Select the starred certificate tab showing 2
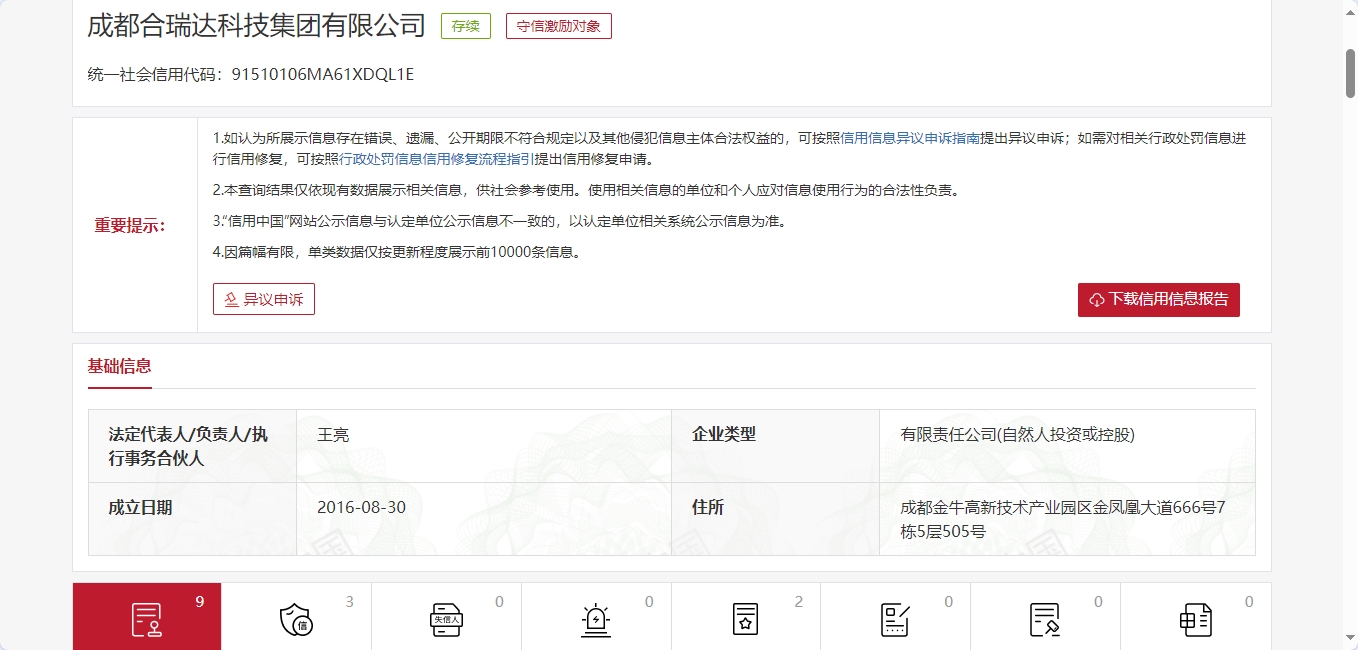This screenshot has width=1358, height=650. click(x=746, y=619)
